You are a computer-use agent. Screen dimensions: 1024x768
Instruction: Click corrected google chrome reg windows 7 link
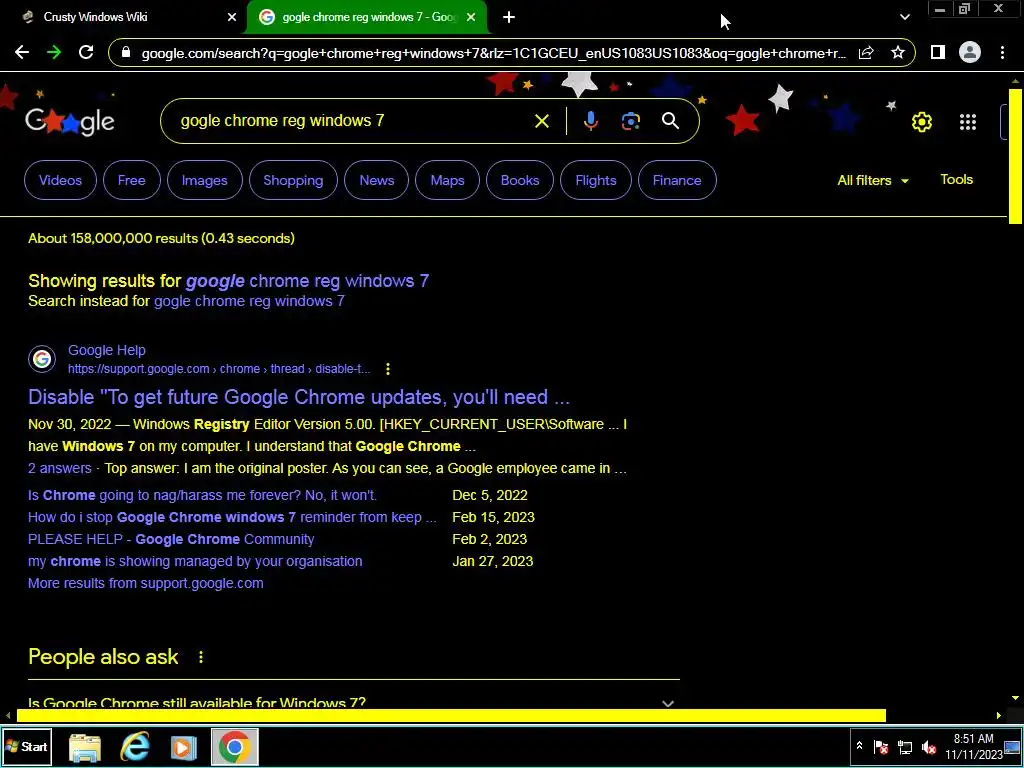[x=307, y=281]
